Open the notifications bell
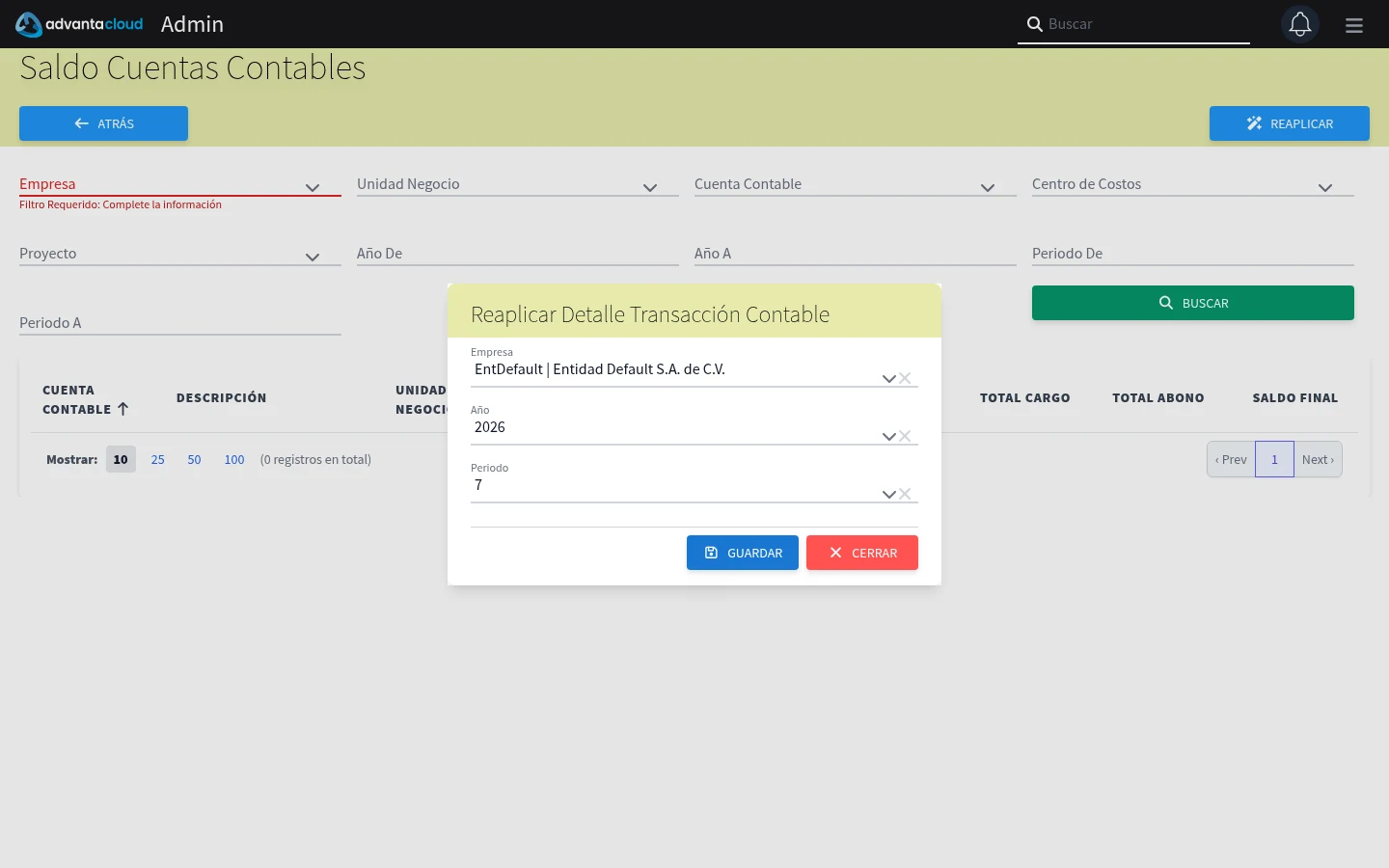 pos(1300,24)
